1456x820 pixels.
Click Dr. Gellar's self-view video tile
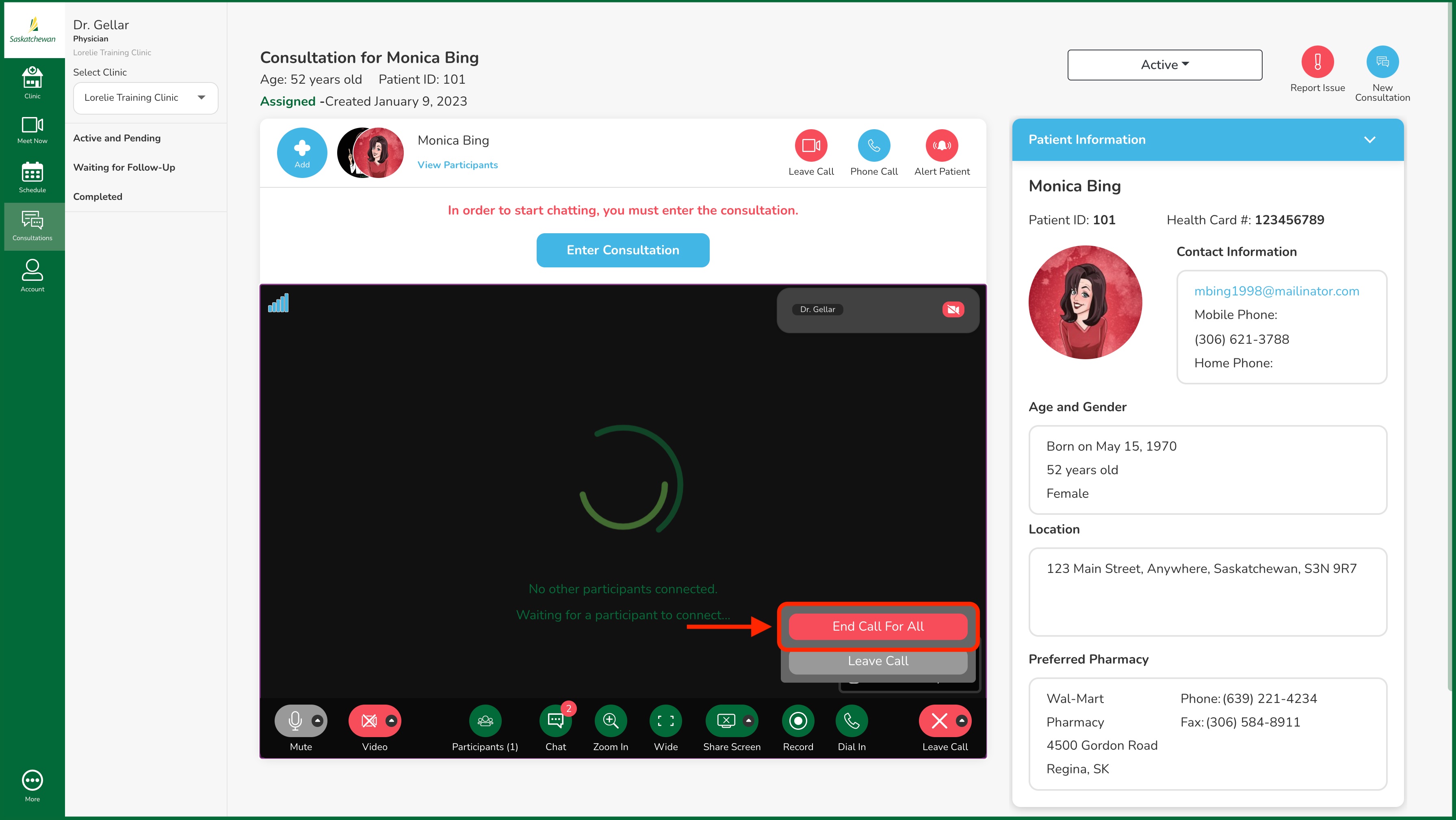coord(878,310)
